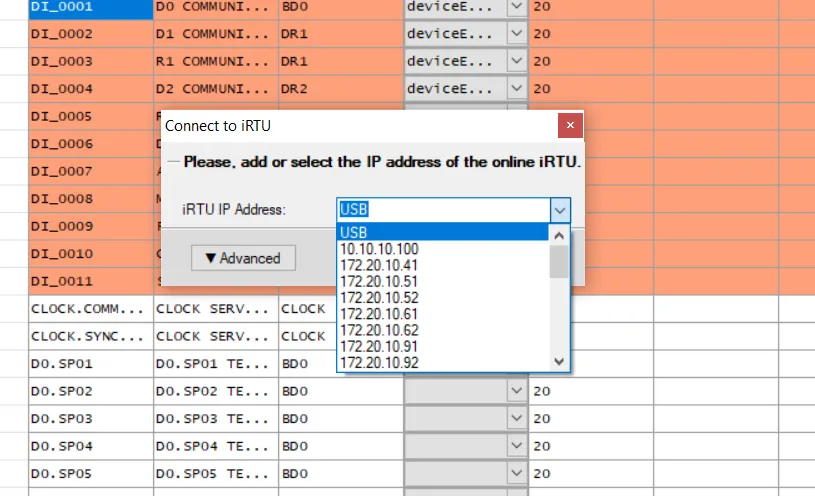Click the value 20 in DO.SP04 row

tap(591, 447)
